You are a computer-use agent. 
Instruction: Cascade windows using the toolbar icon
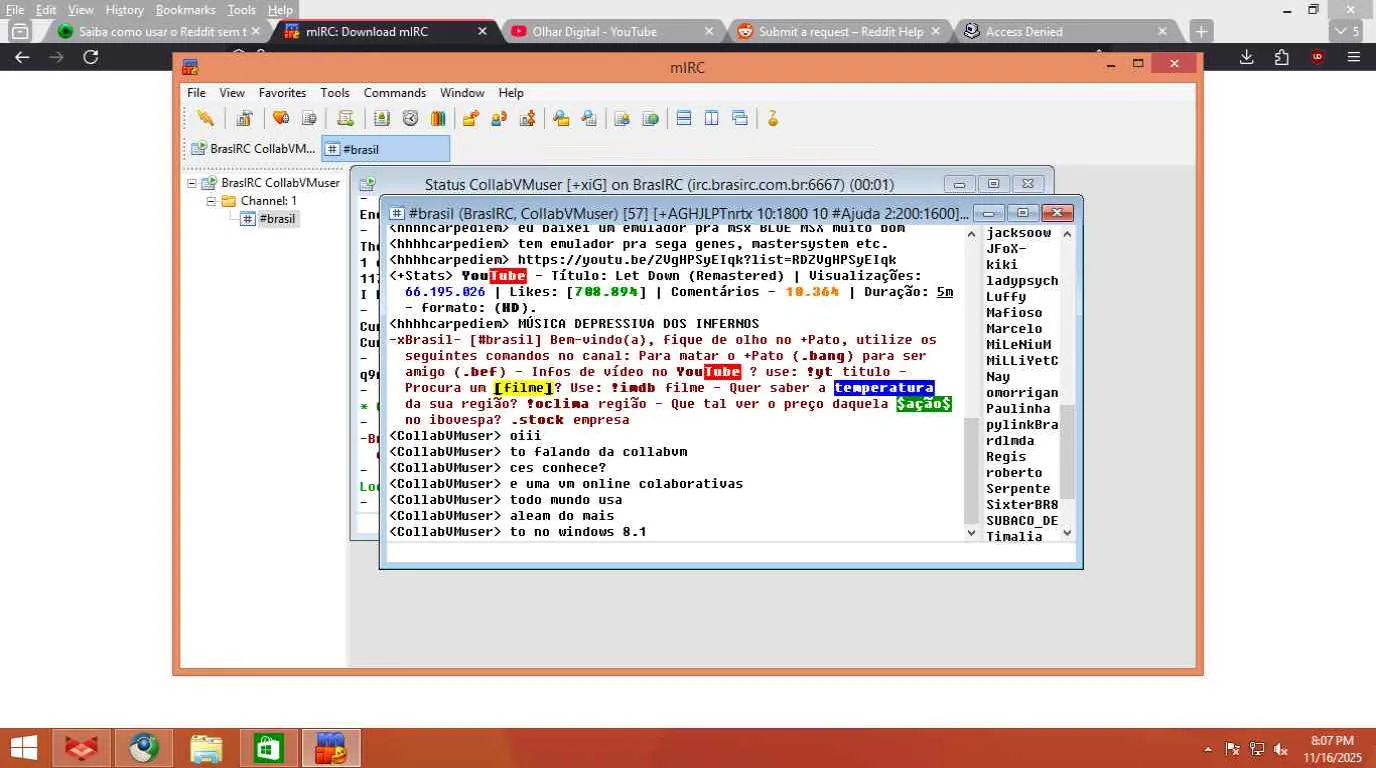point(740,118)
